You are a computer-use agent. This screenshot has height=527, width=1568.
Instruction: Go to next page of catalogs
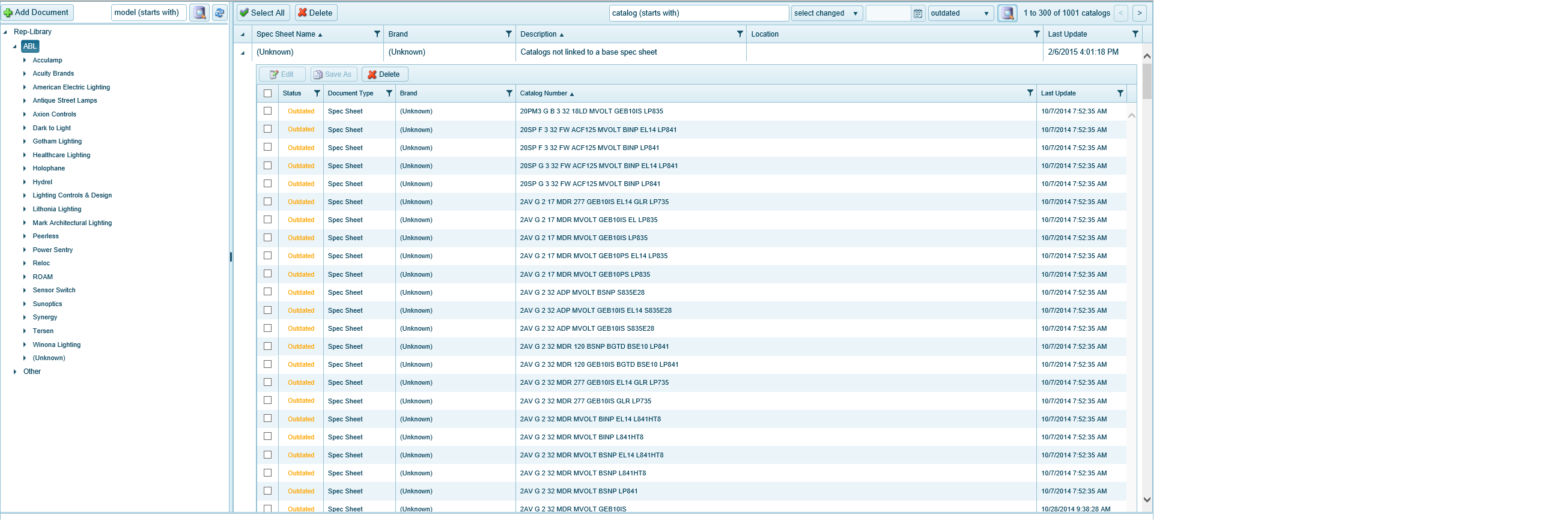click(x=1139, y=13)
